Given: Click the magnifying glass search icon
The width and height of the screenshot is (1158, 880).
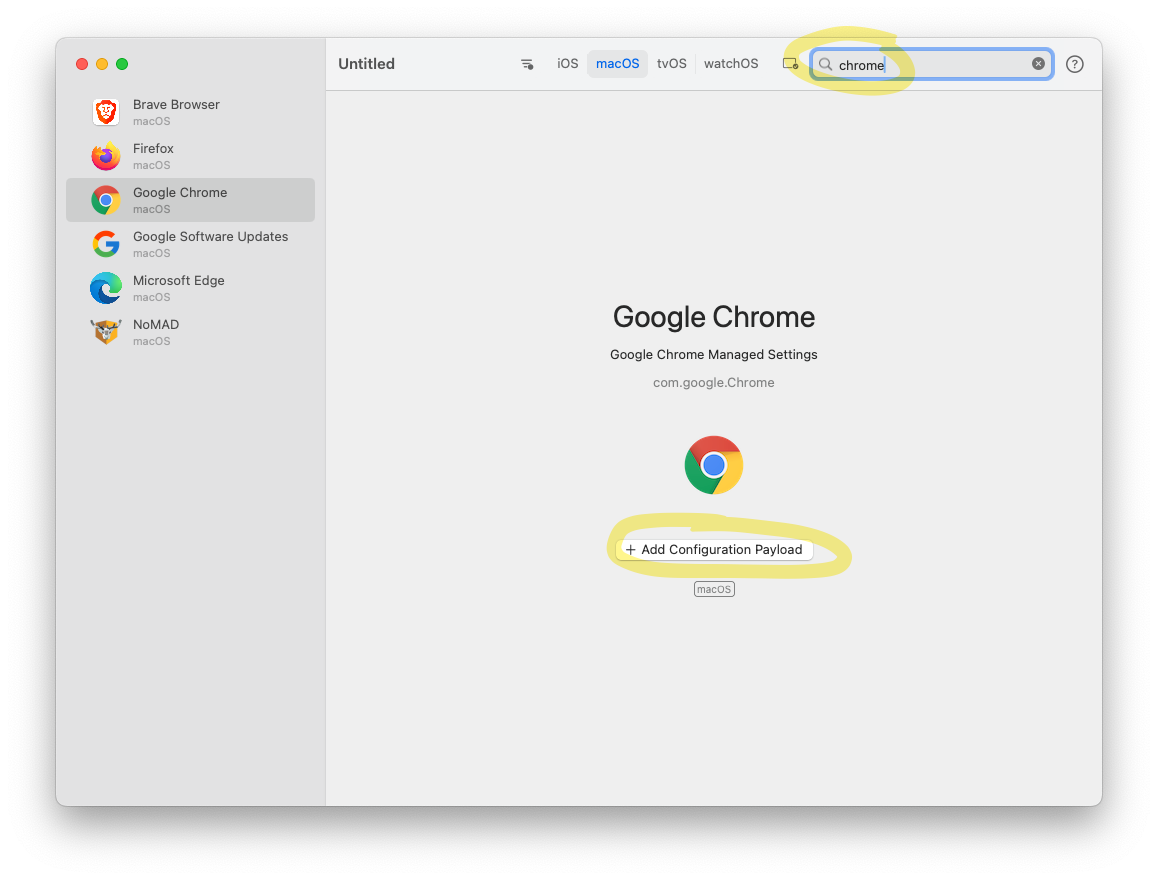Looking at the screenshot, I should click(825, 64).
